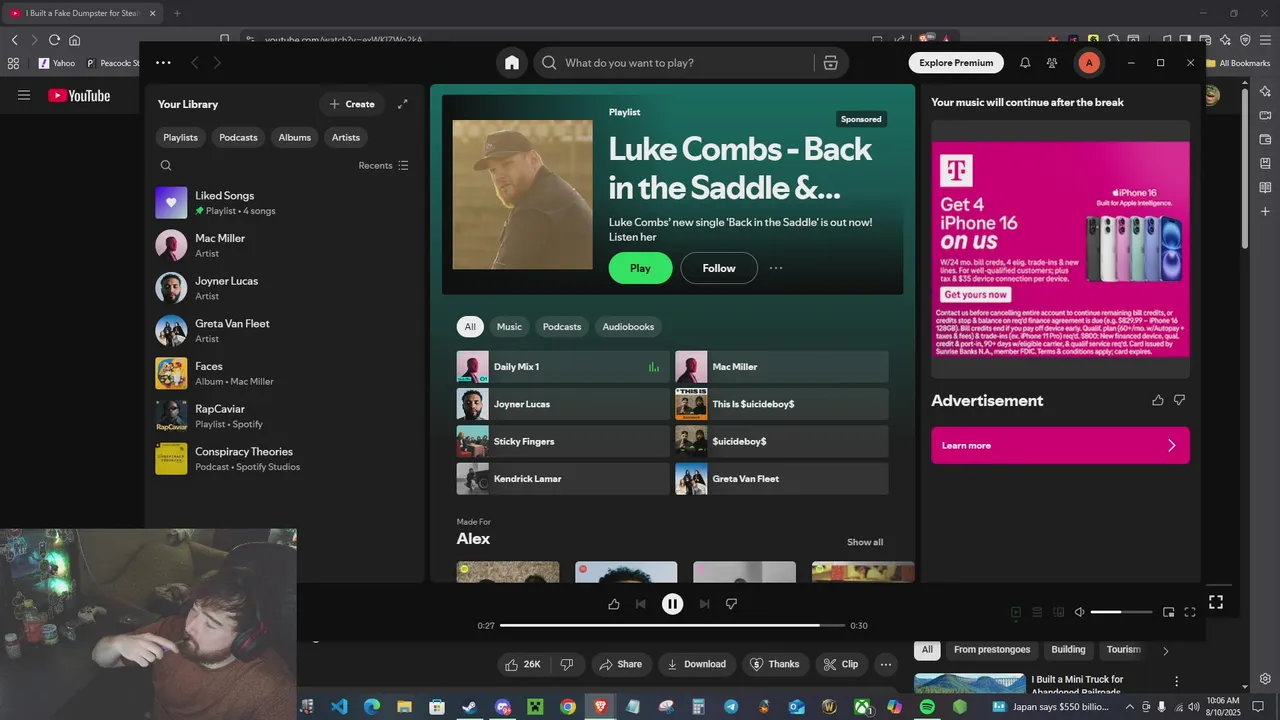Expand YouTube category chips with right arrow
Viewport: 1280px width, 720px height.
pos(1165,650)
